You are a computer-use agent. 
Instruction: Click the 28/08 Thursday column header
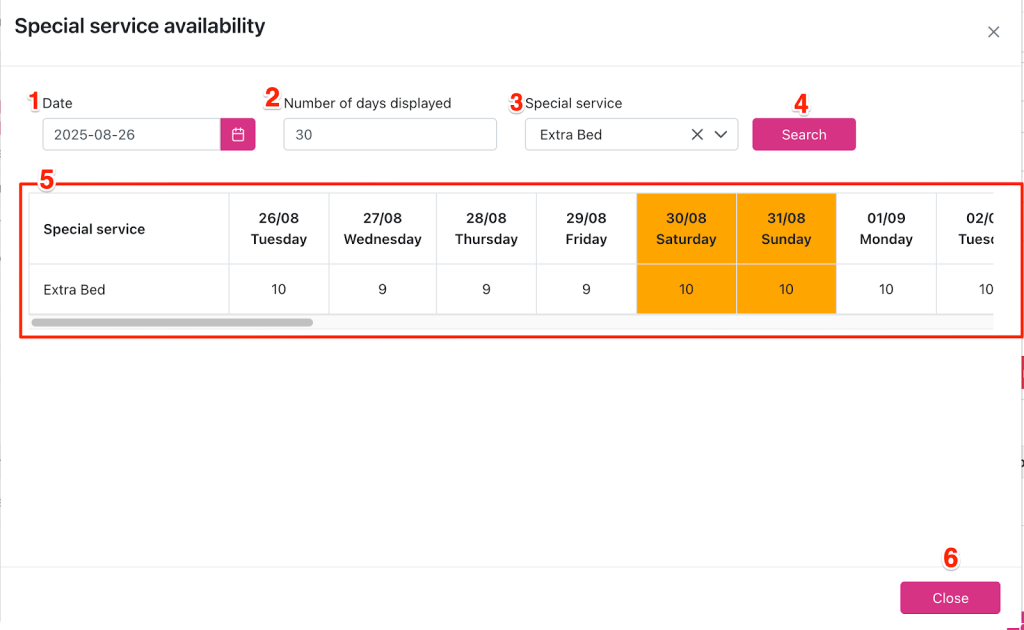(x=486, y=229)
